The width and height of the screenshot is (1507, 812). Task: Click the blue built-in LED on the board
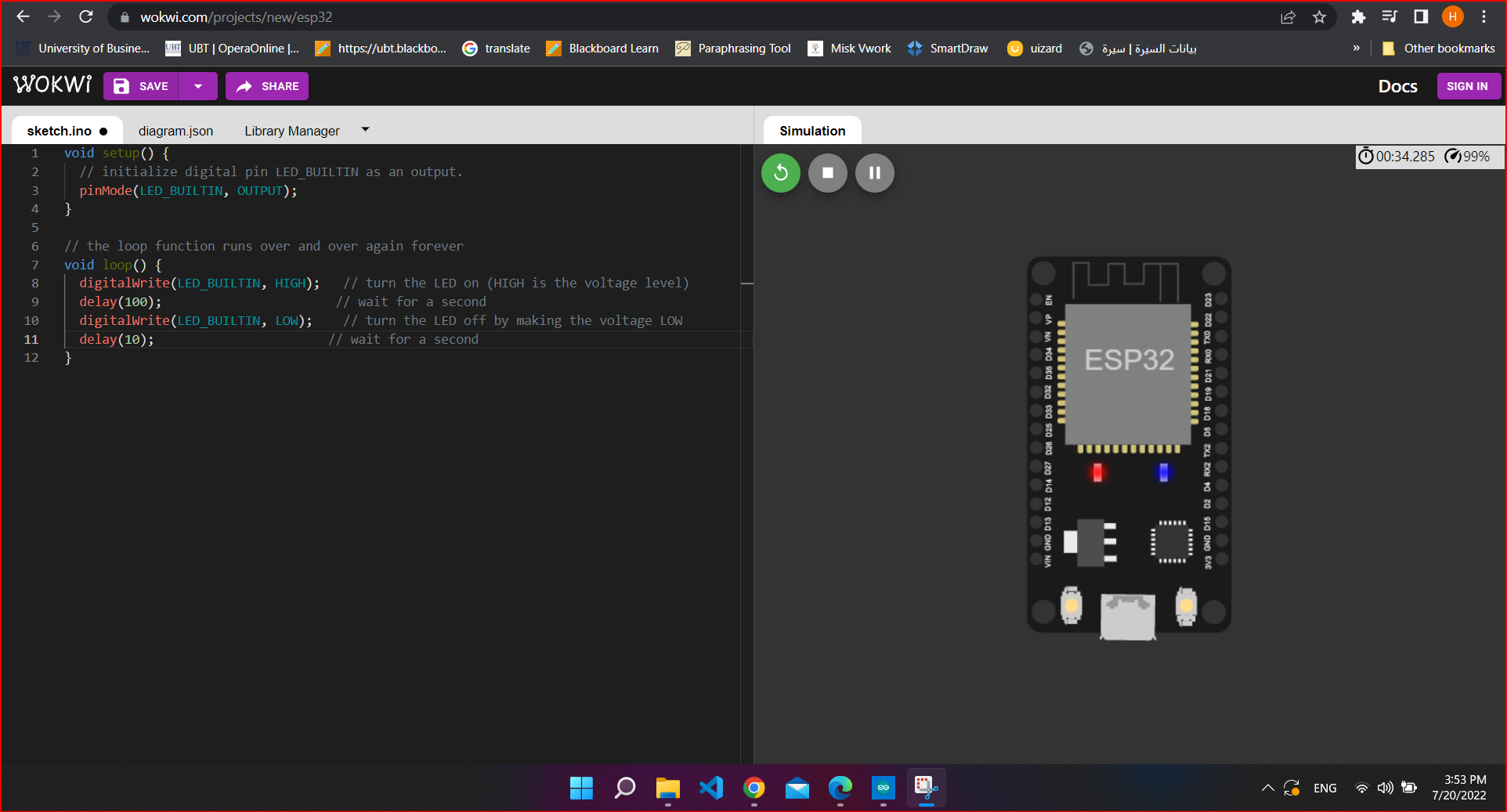tap(1163, 472)
